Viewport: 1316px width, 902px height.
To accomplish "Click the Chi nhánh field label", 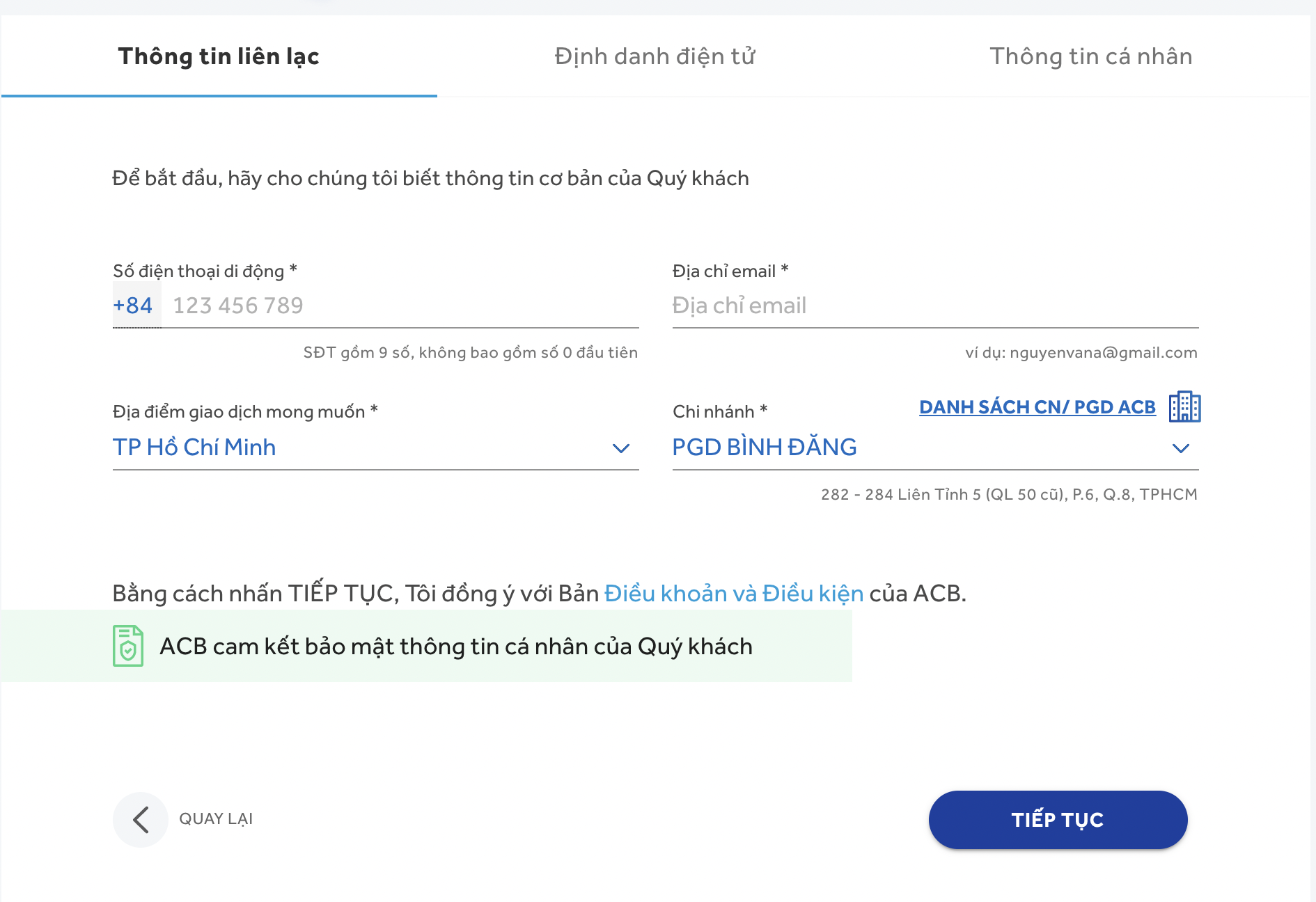I will coord(720,411).
